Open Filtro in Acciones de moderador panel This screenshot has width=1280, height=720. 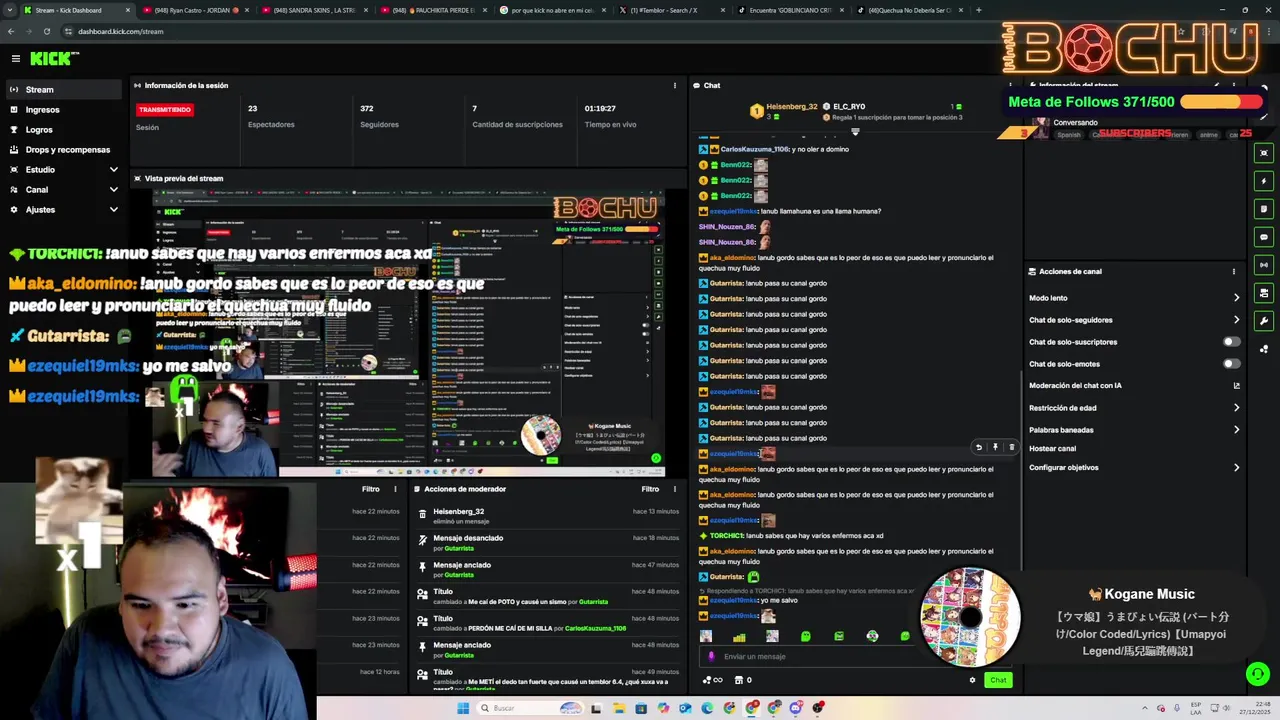[x=650, y=489]
